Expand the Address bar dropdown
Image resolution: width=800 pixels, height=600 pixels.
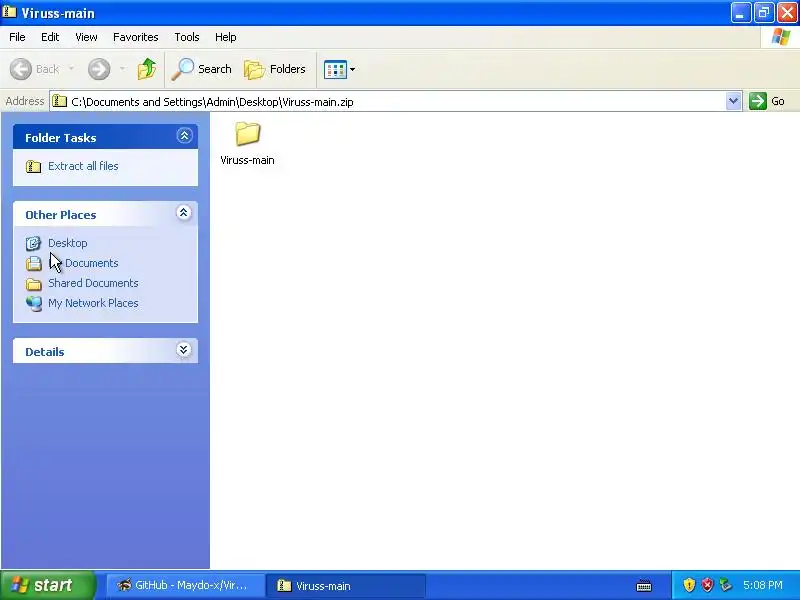733,101
